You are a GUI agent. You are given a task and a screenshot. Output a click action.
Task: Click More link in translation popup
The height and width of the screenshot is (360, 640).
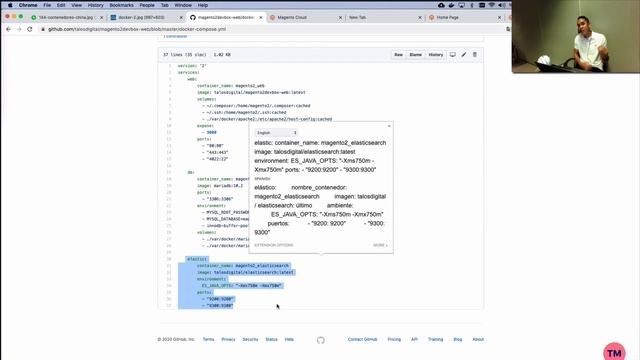tap(380, 245)
